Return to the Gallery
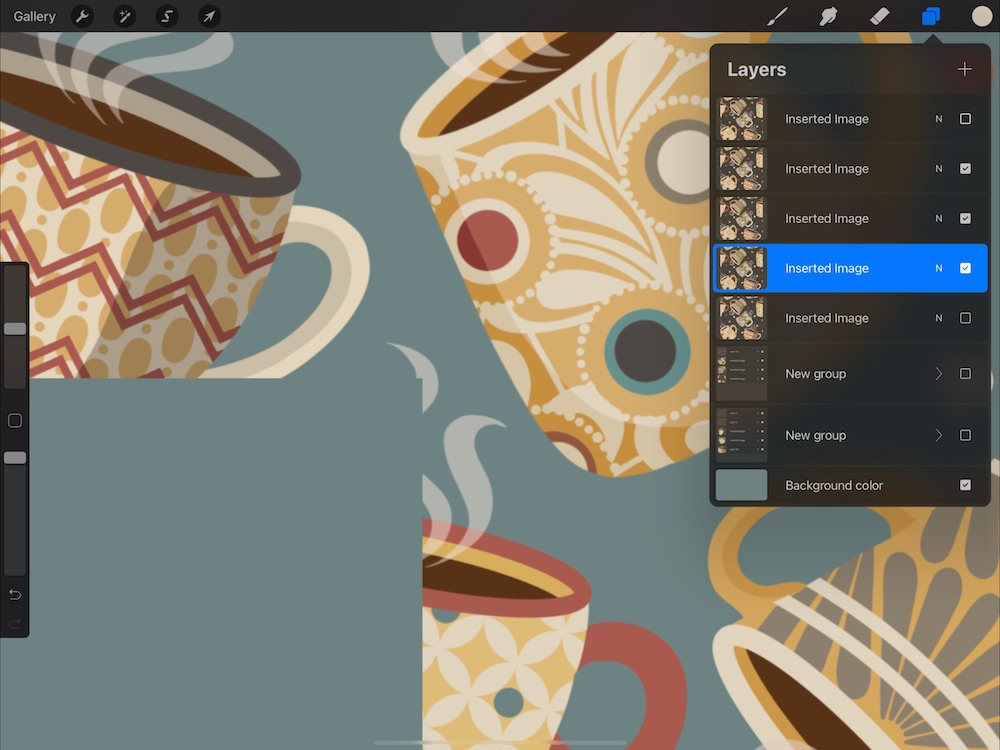Image resolution: width=1000 pixels, height=750 pixels. (35, 16)
